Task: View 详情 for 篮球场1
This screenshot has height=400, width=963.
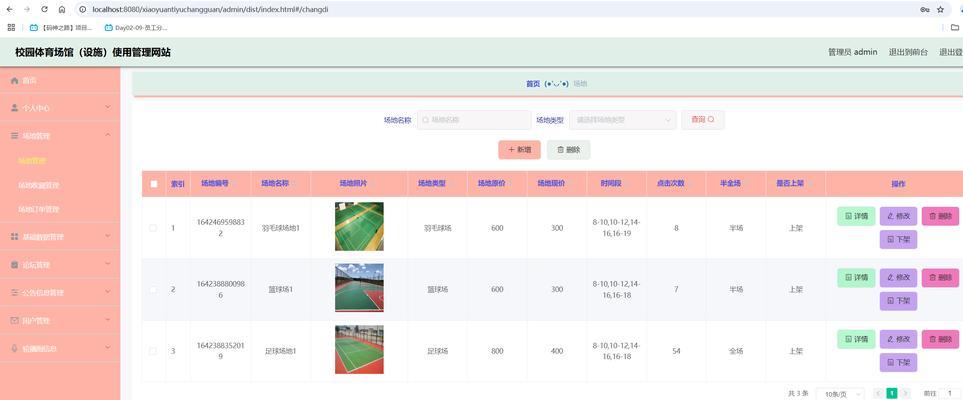Action: point(856,278)
